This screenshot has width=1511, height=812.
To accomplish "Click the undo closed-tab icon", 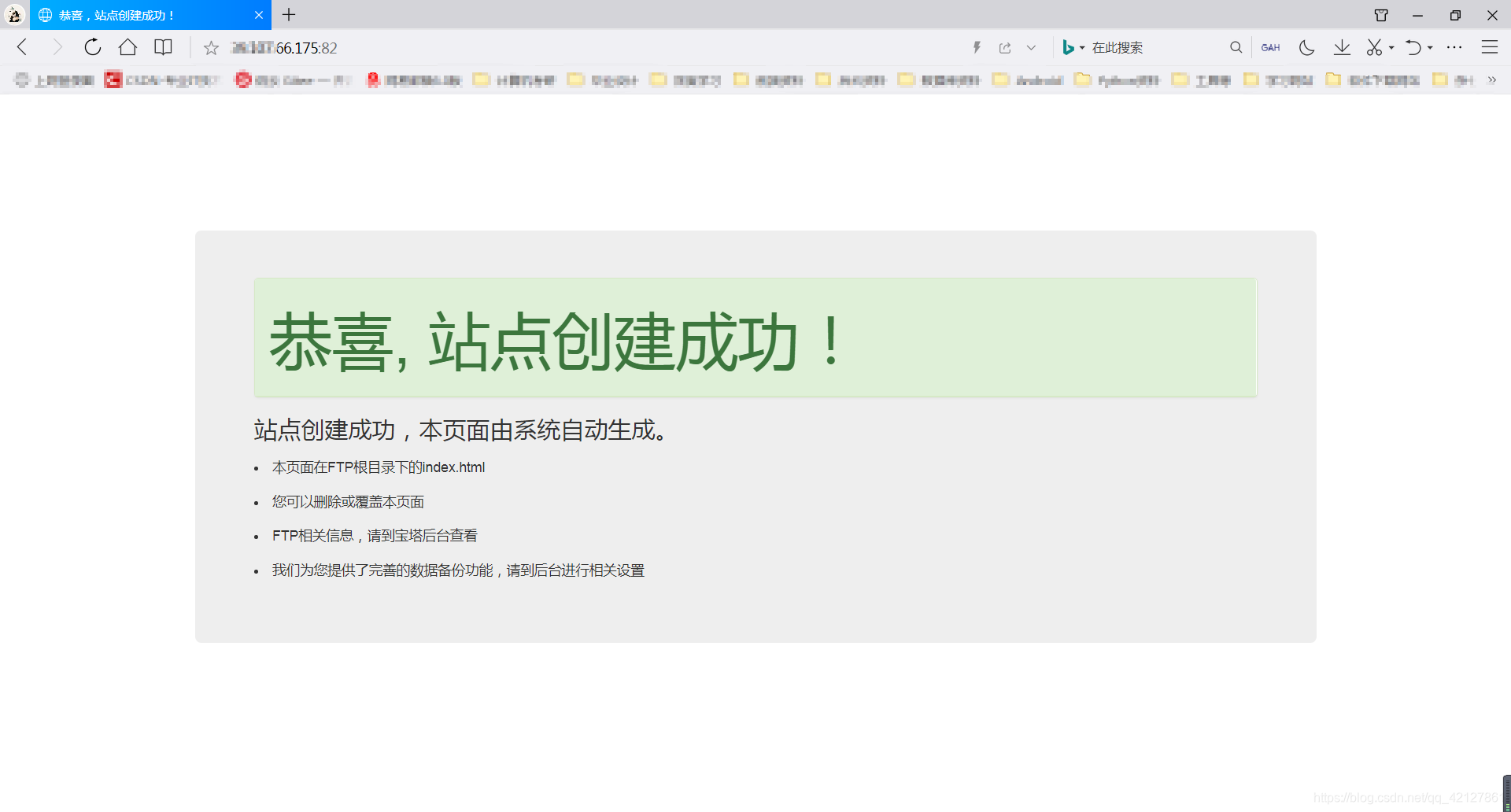I will [1413, 47].
